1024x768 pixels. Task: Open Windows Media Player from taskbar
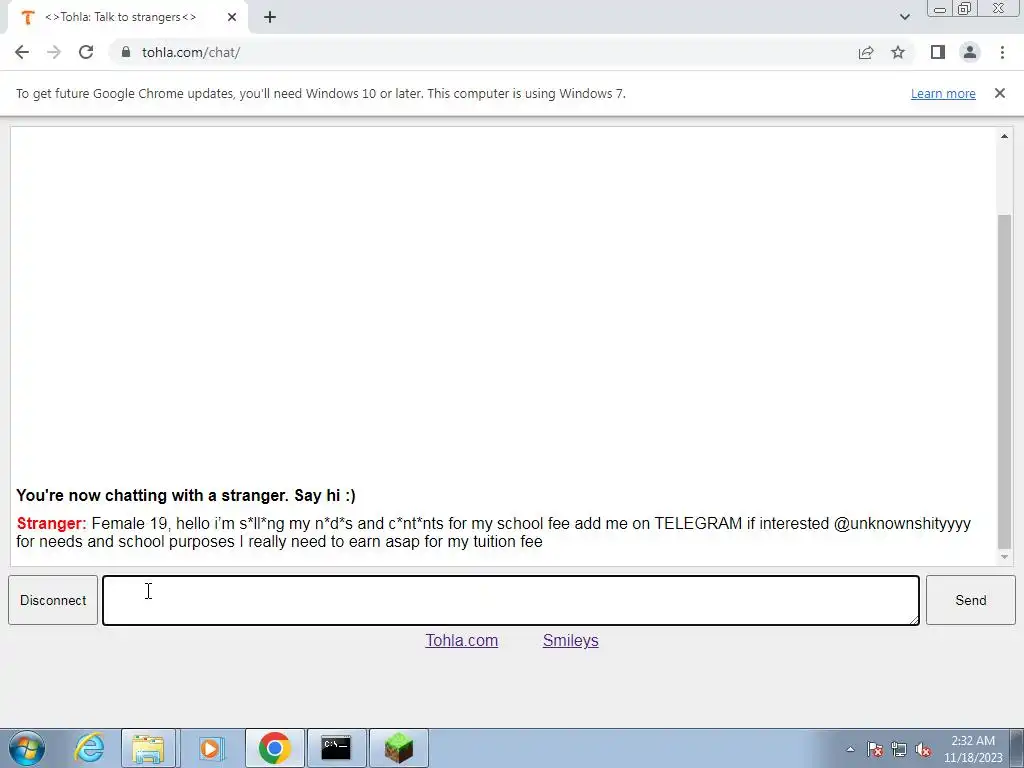[211, 748]
